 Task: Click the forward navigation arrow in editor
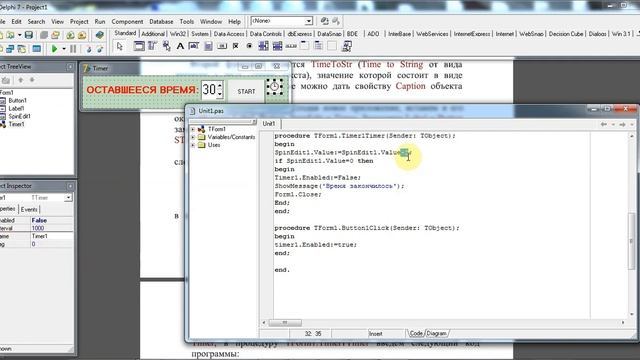click(622, 124)
